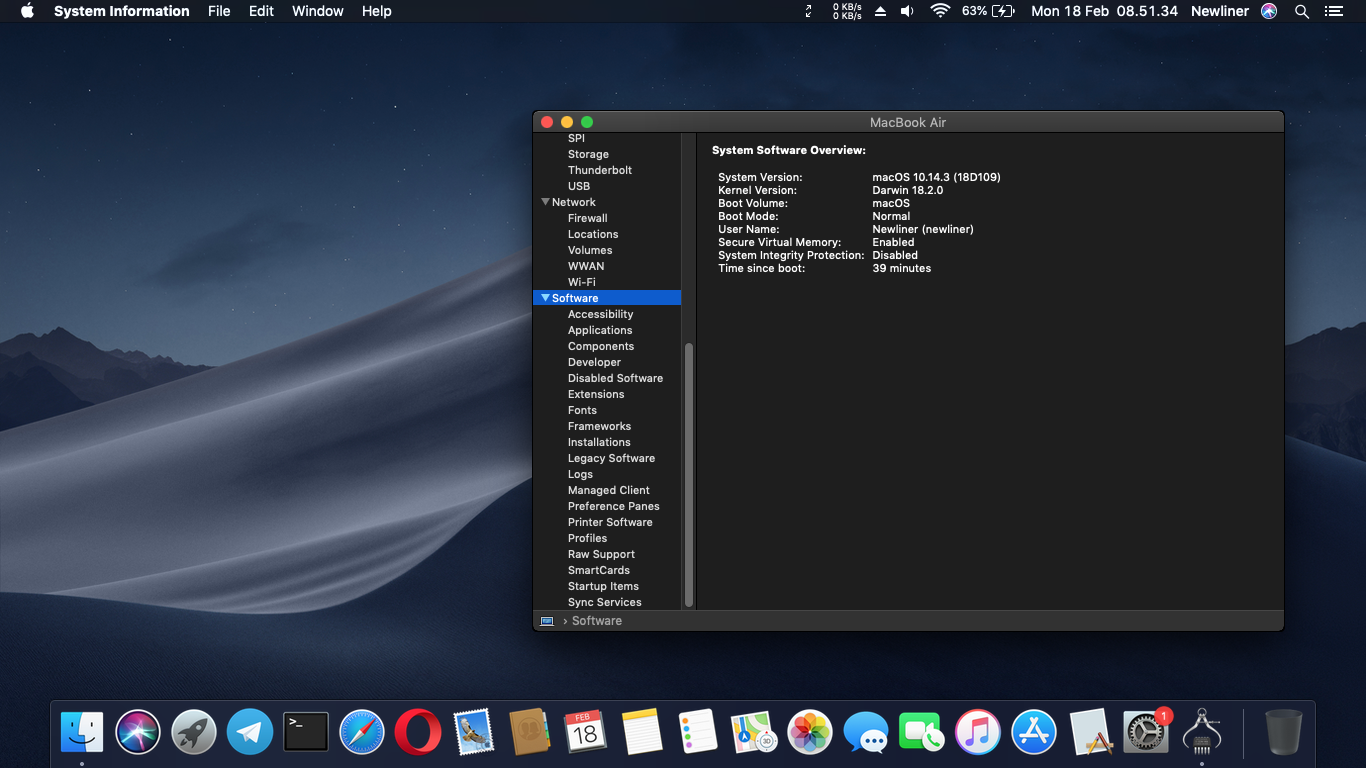Collapse the Software category triangle

pyautogui.click(x=545, y=298)
